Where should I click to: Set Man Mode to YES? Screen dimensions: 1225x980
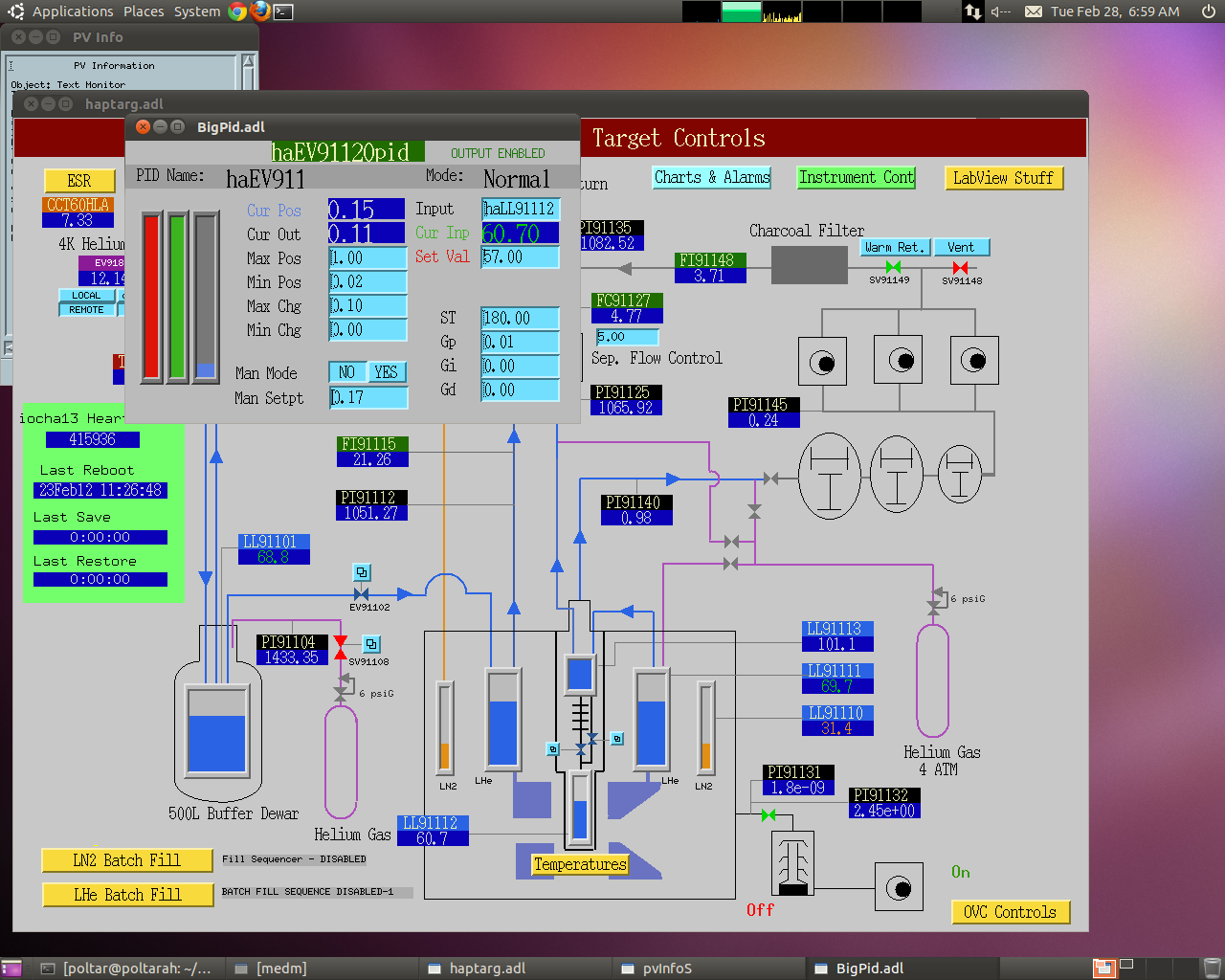(x=386, y=372)
